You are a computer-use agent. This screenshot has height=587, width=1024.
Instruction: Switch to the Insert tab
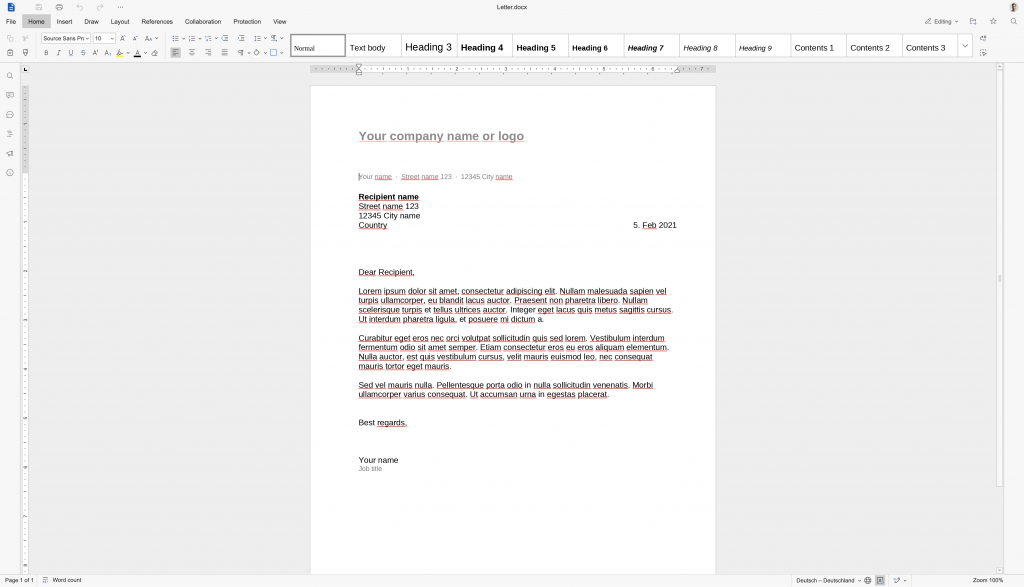click(65, 21)
